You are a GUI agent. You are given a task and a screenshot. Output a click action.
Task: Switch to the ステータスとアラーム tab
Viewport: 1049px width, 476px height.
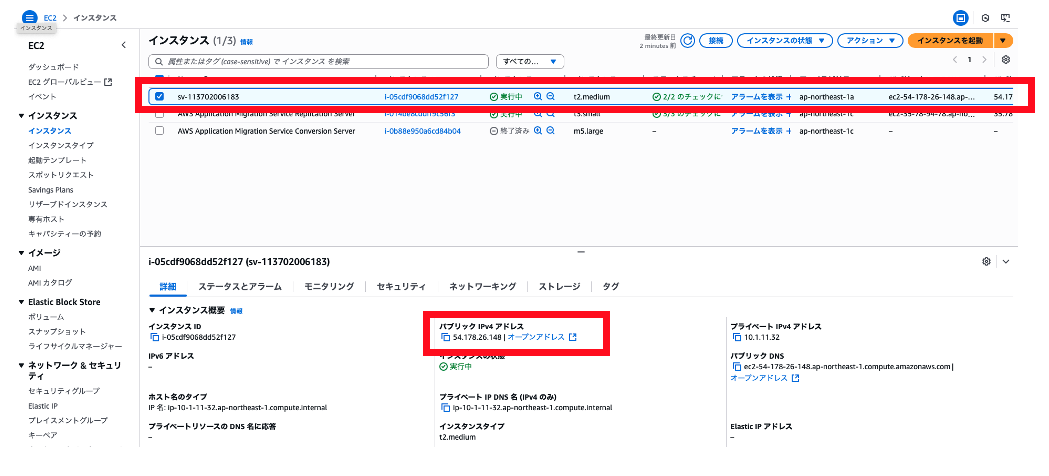pyautogui.click(x=240, y=286)
